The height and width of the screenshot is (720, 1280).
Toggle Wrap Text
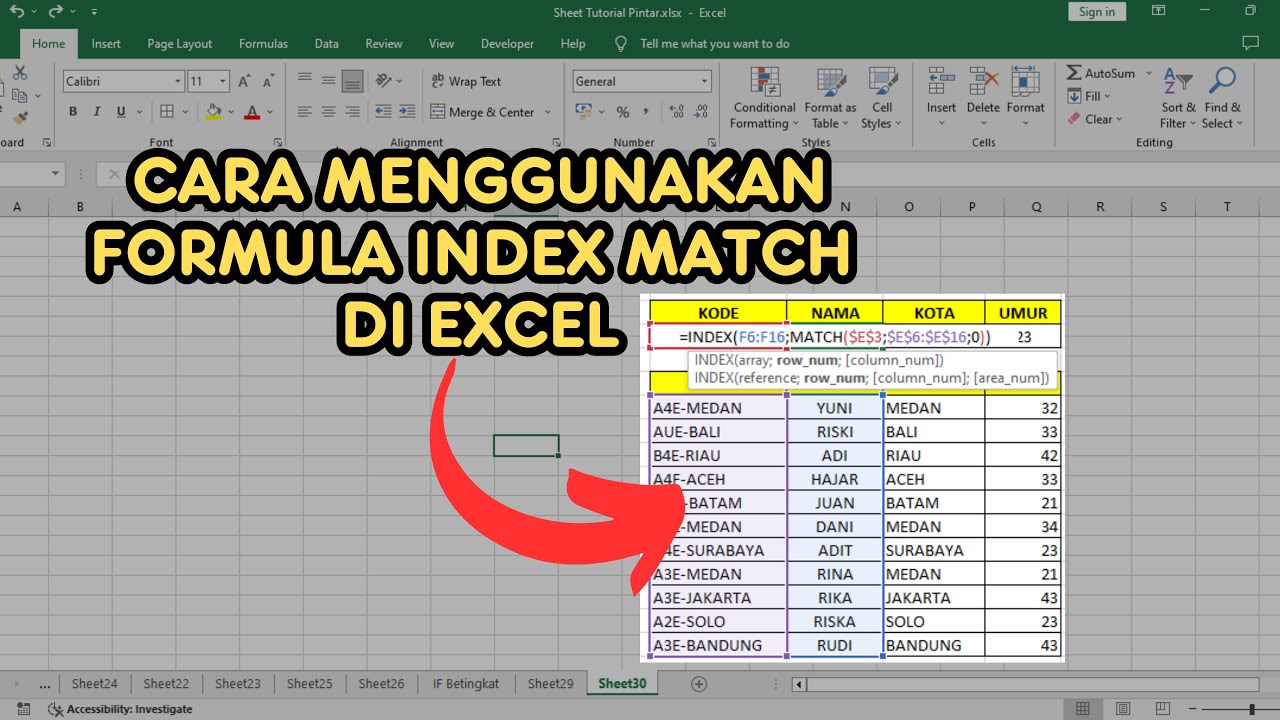coord(466,81)
